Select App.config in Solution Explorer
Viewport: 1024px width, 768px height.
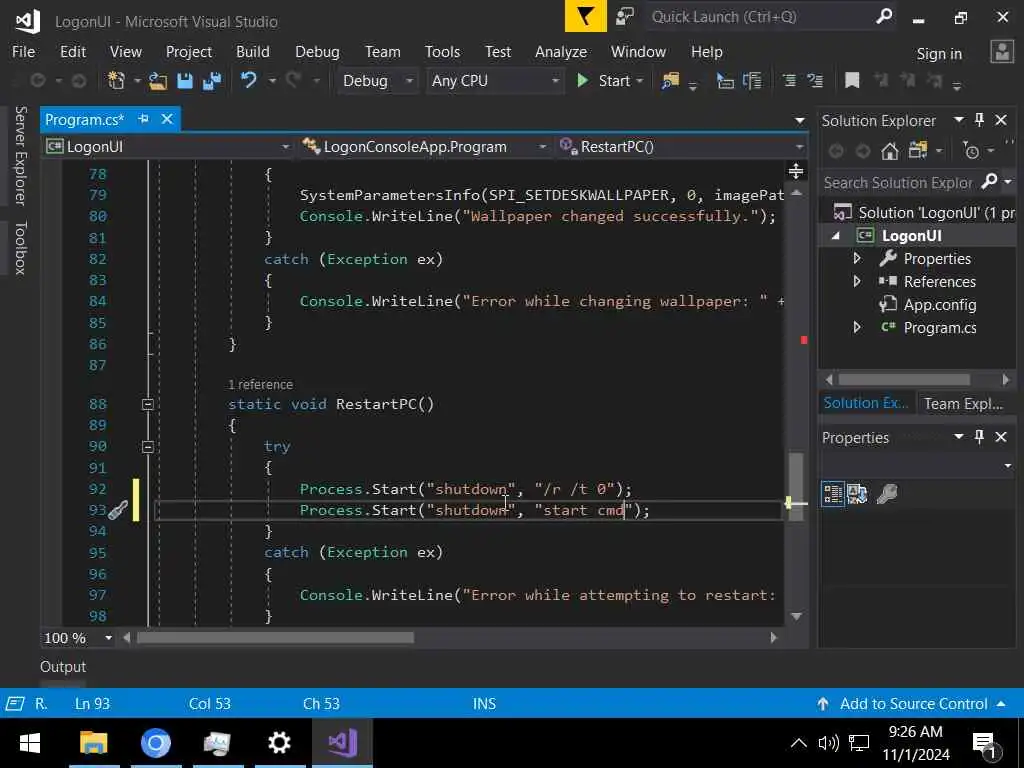click(939, 304)
